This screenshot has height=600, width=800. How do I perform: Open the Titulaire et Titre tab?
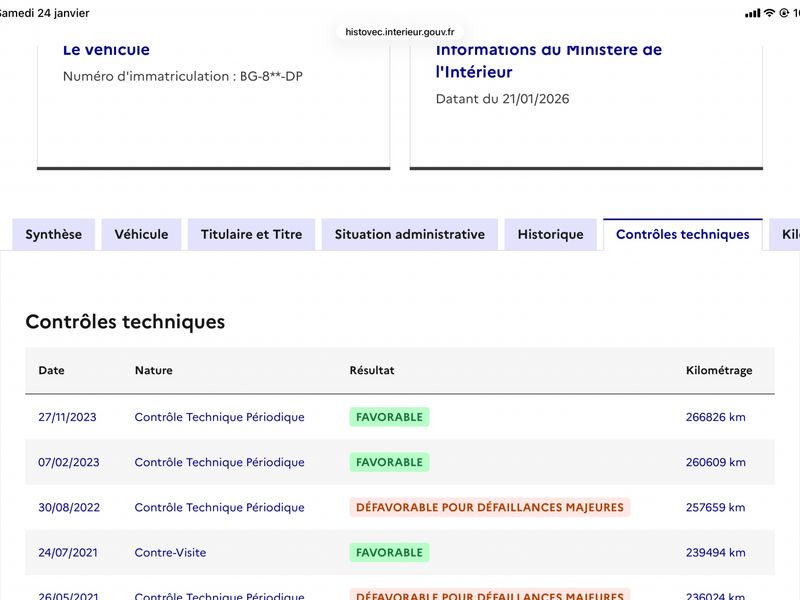click(x=252, y=235)
